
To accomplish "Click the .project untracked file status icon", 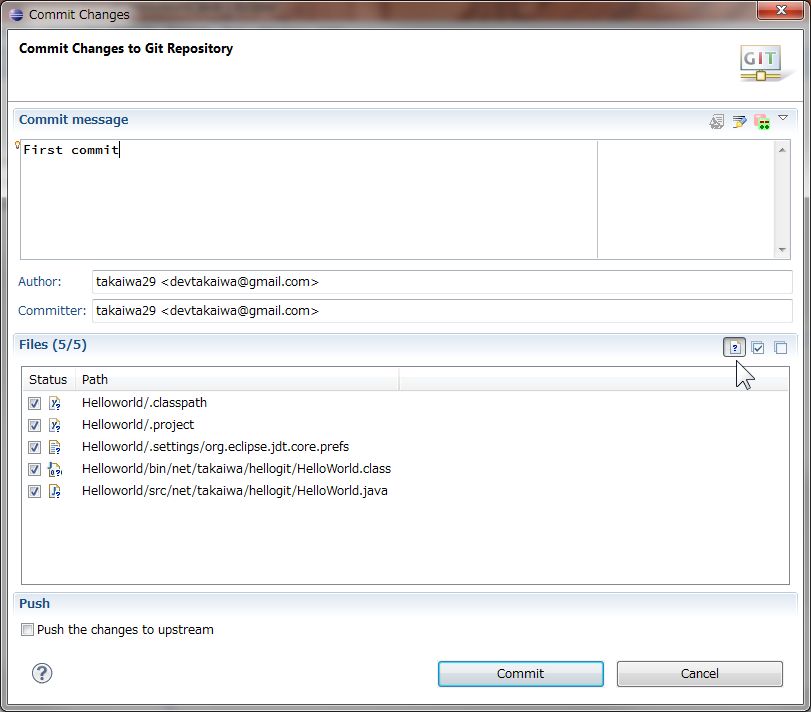I will click(x=55, y=425).
